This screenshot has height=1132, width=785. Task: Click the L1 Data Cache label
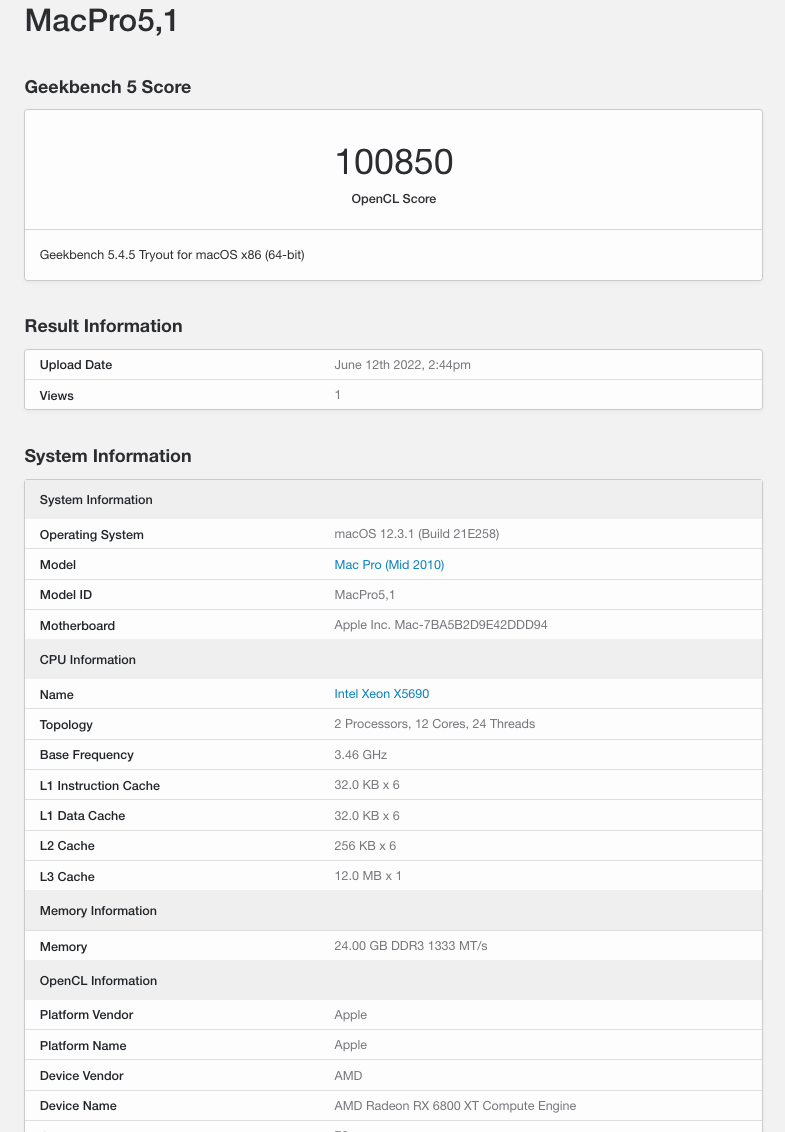coord(82,816)
